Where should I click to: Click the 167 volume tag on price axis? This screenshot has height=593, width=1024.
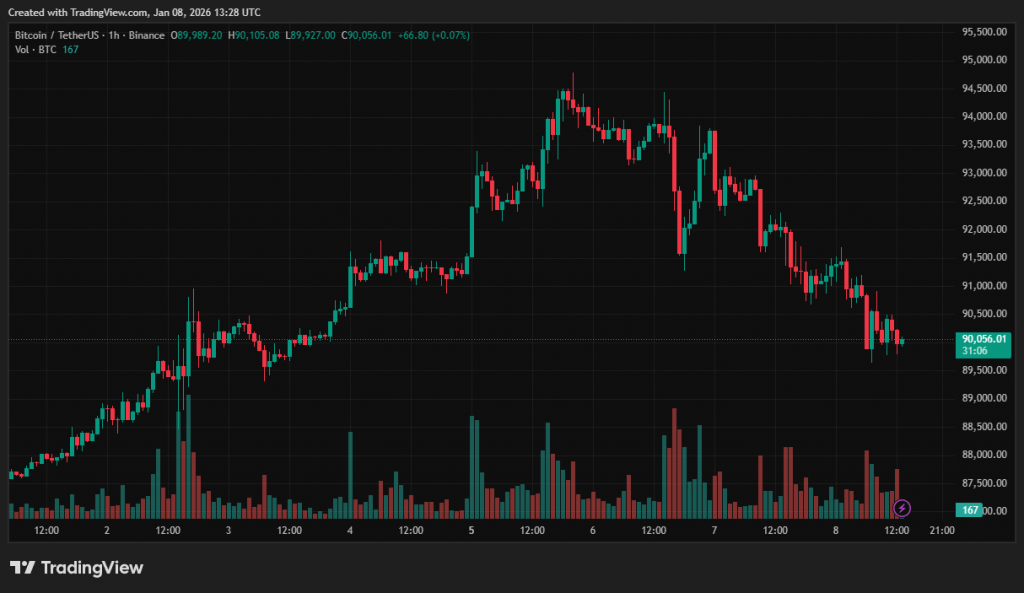click(x=969, y=510)
